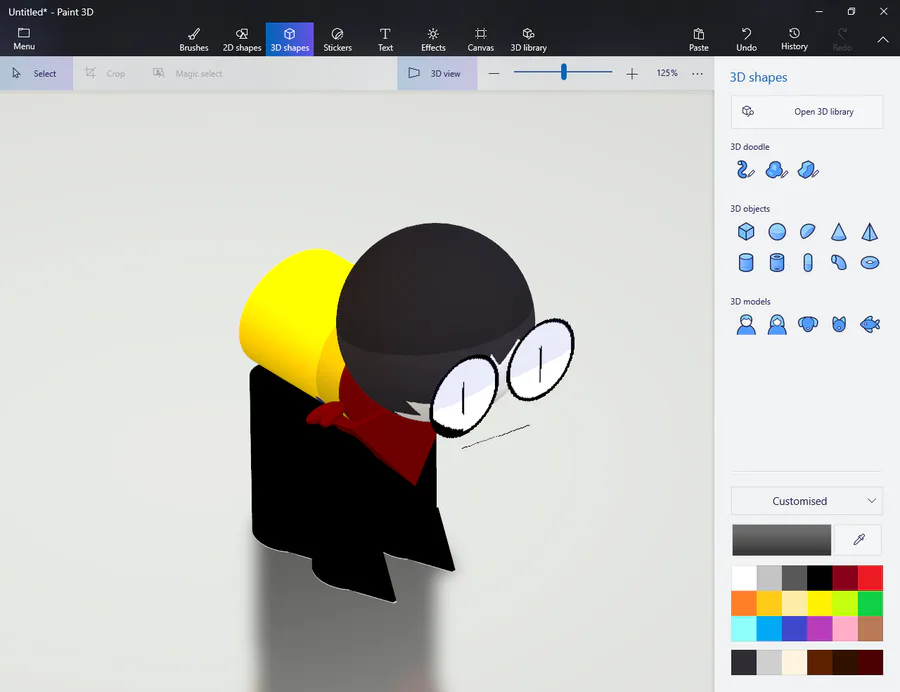This screenshot has height=692, width=900.
Task: Add the man 3D model
Action: [746, 324]
